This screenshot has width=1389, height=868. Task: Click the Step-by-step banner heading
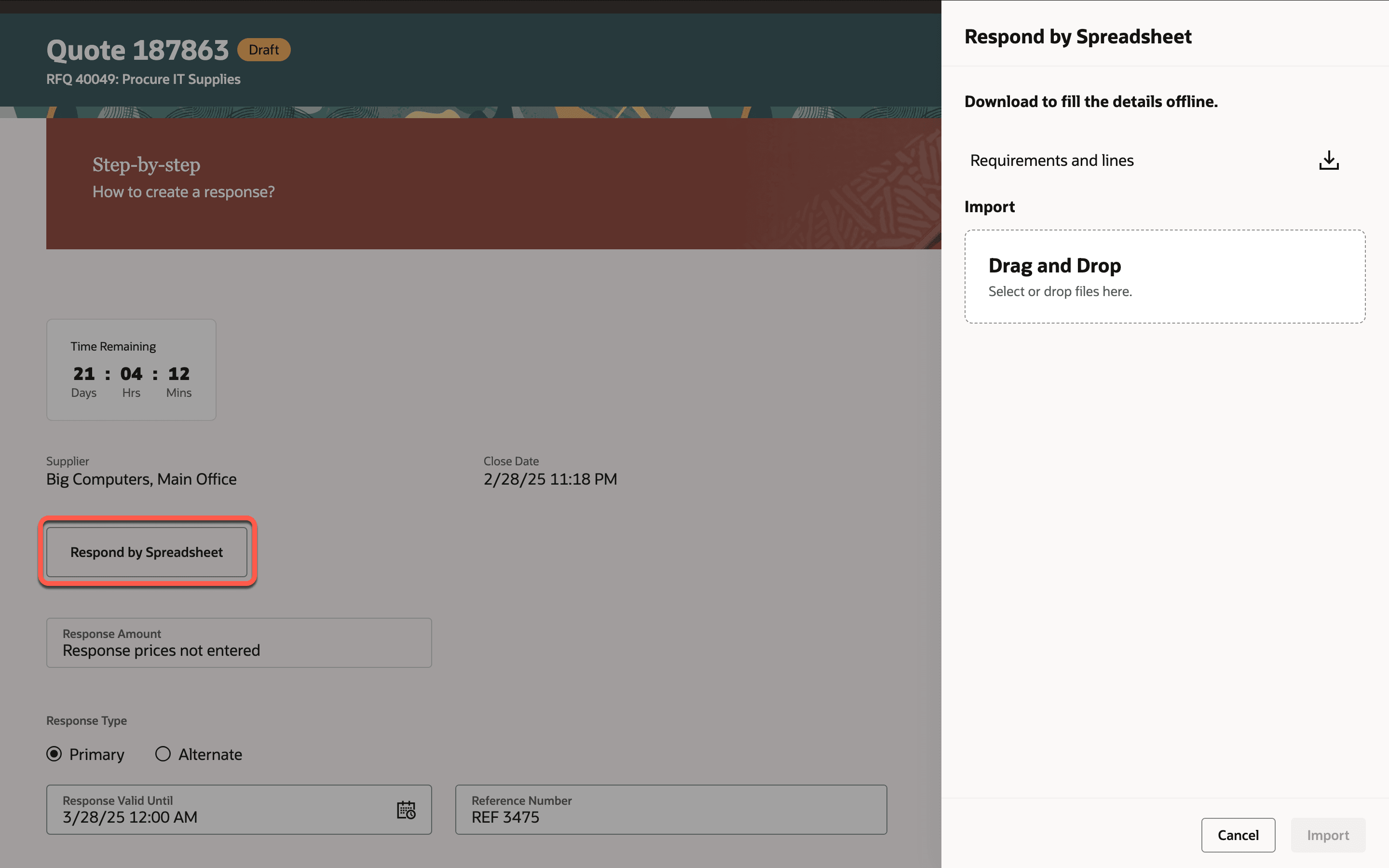point(146,165)
